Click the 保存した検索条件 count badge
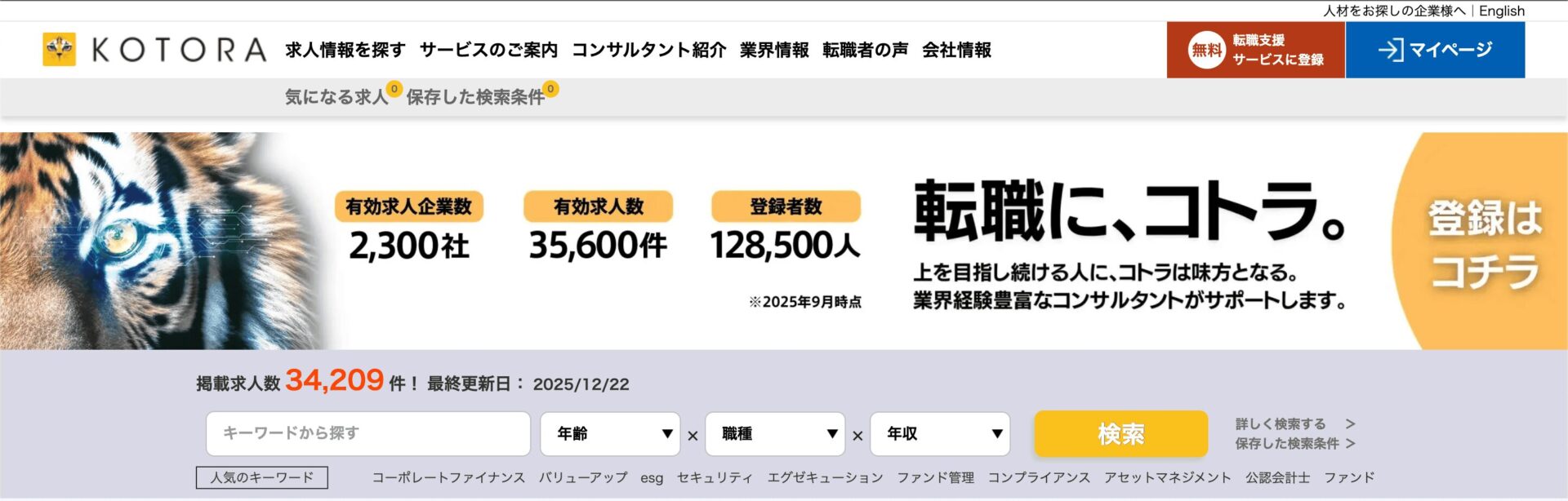The width and height of the screenshot is (1568, 501). (x=551, y=89)
